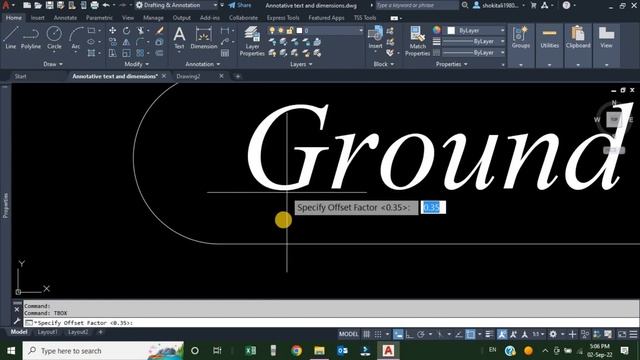640x360 pixels.
Task: Toggle polar tracking on status bar
Action: tap(421, 334)
